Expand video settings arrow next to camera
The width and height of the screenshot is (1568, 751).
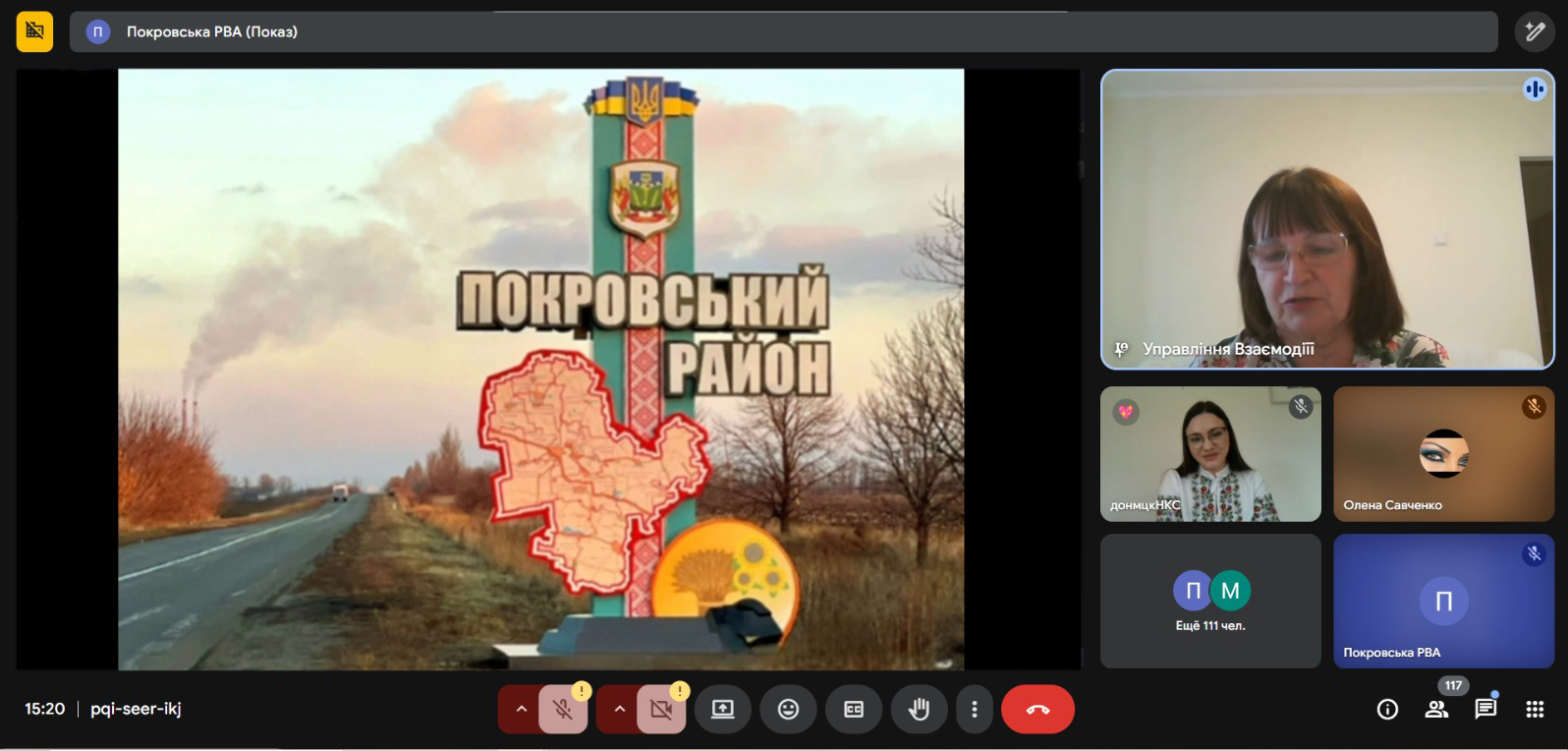[619, 710]
